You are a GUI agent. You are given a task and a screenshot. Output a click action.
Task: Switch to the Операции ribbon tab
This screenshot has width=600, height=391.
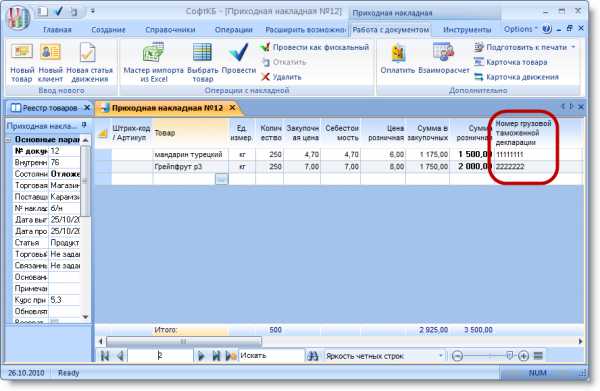point(233,30)
